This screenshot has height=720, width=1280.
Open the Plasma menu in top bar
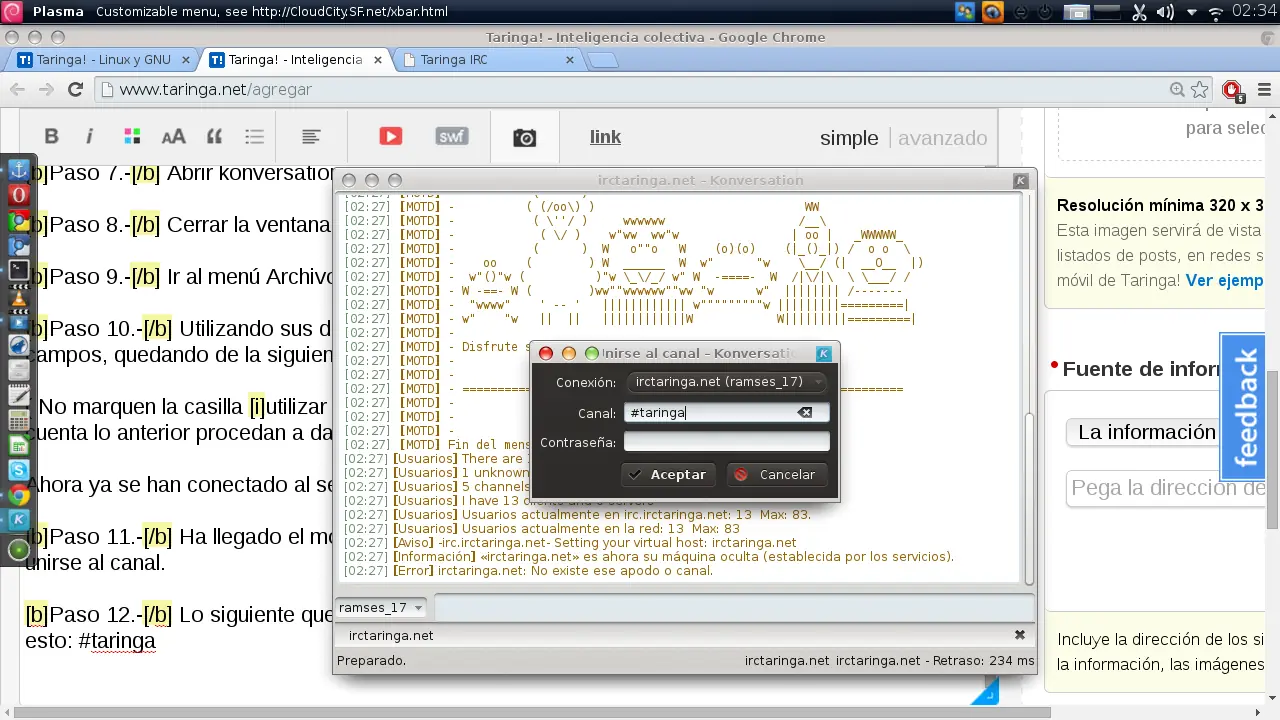58,12
